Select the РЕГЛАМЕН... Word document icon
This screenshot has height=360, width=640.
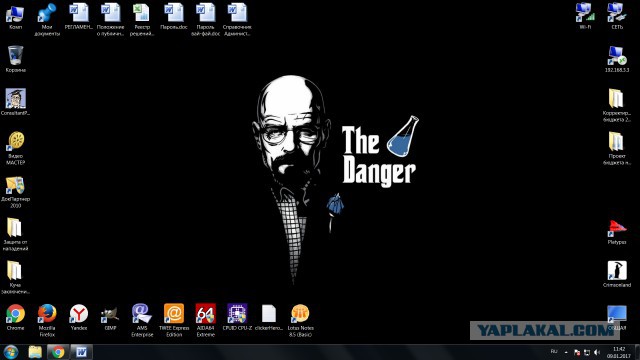point(79,16)
